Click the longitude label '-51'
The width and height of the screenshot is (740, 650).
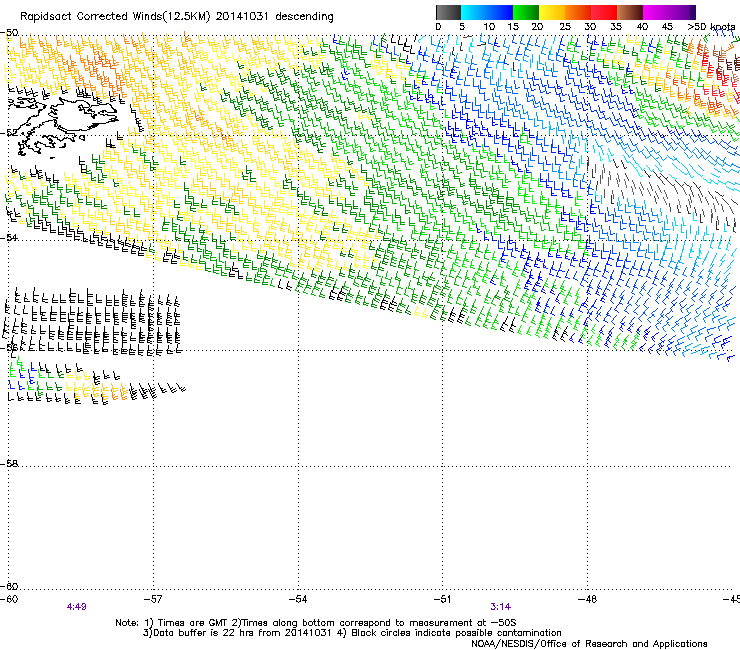[442, 599]
